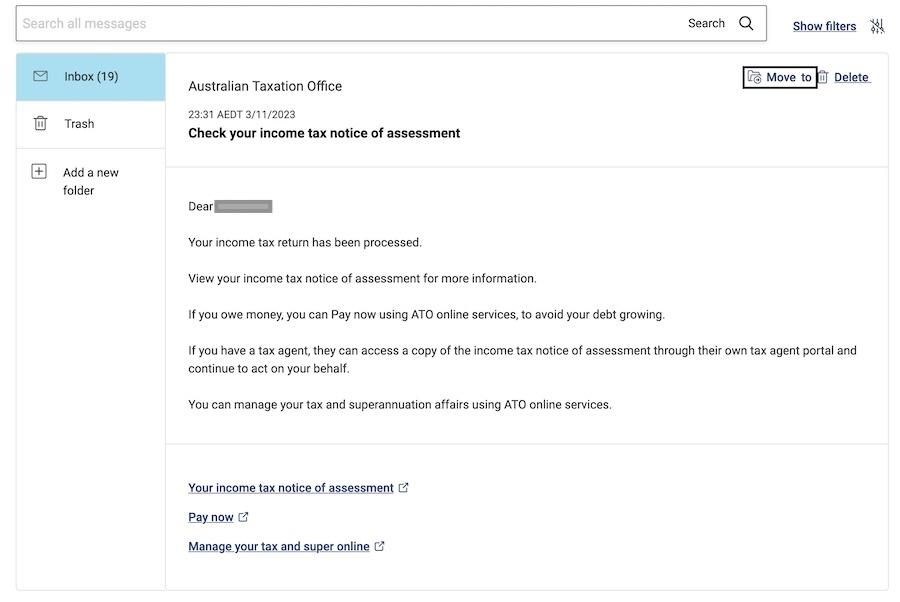Focus the Search all messages field
The height and width of the screenshot is (602, 900).
pyautogui.click(x=350, y=24)
